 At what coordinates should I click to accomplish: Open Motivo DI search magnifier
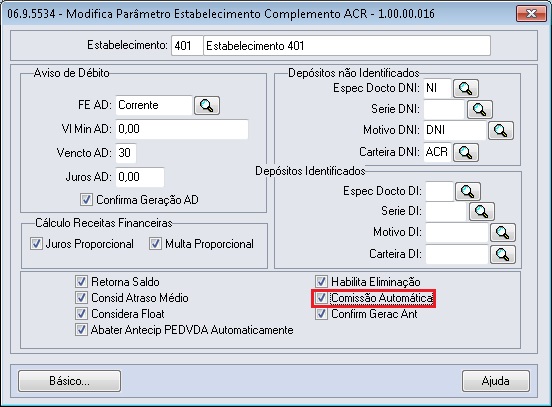coord(503,232)
